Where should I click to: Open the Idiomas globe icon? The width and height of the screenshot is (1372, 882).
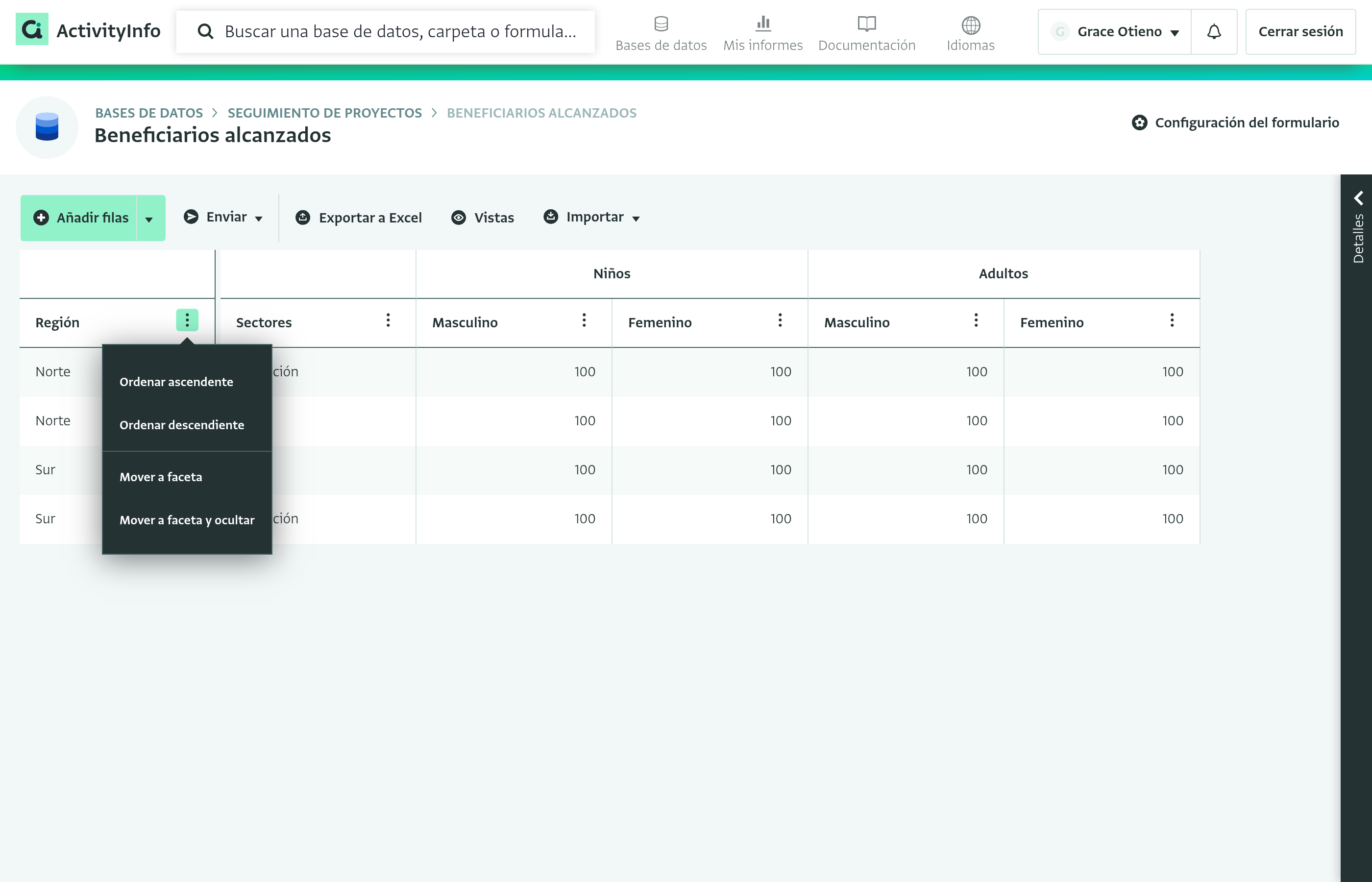tap(971, 24)
